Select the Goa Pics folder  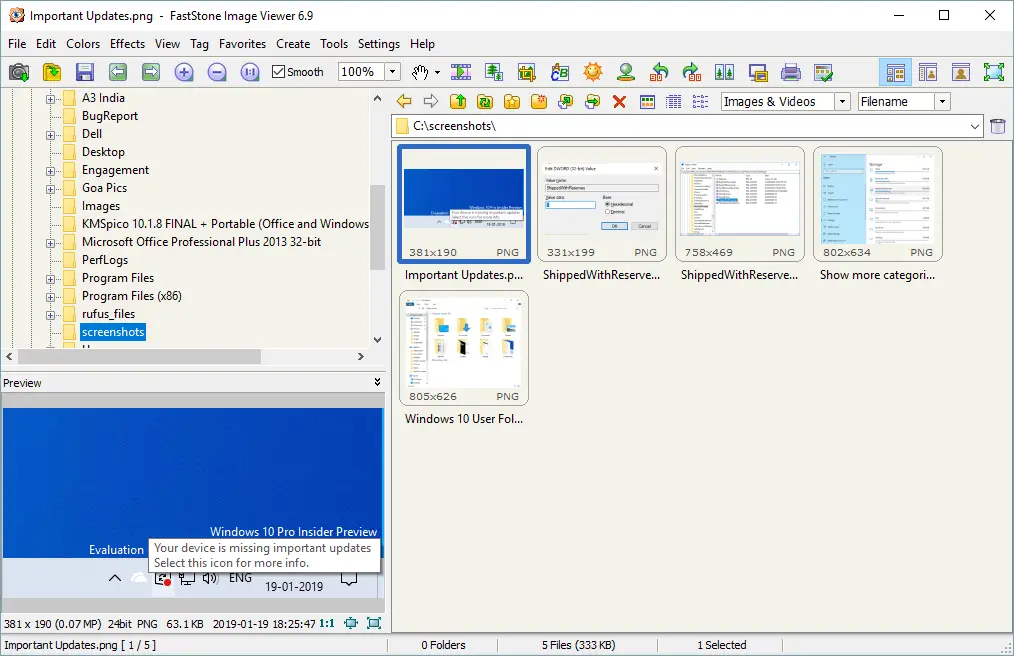click(104, 188)
